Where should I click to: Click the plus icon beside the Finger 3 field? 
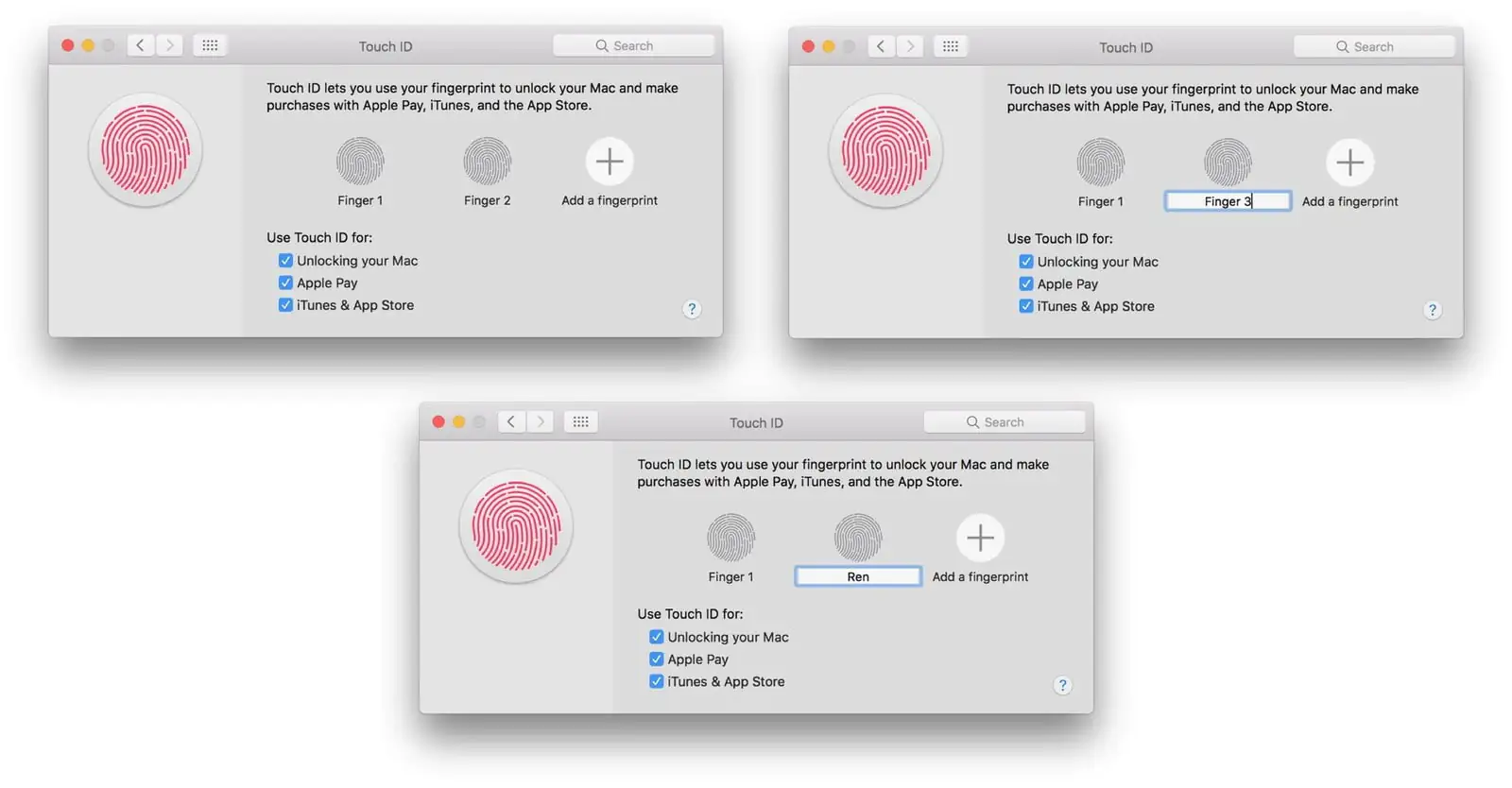1349,163
